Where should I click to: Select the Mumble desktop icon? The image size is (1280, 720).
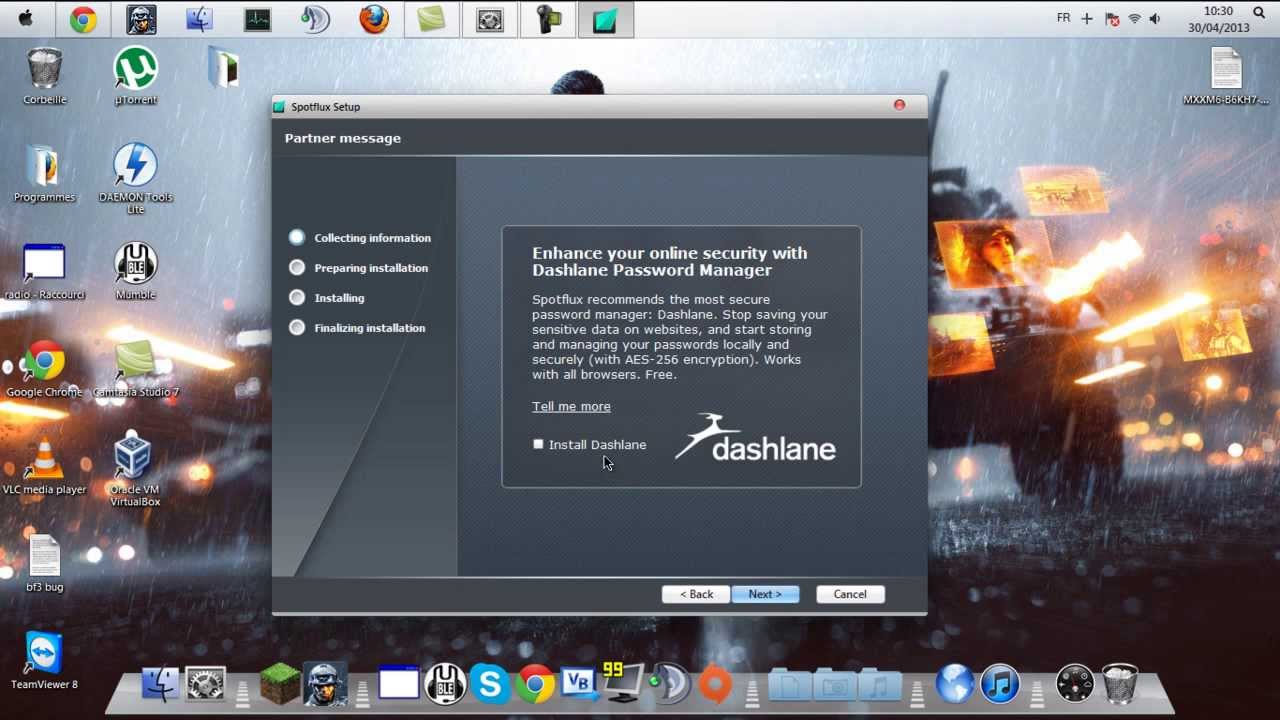135,271
